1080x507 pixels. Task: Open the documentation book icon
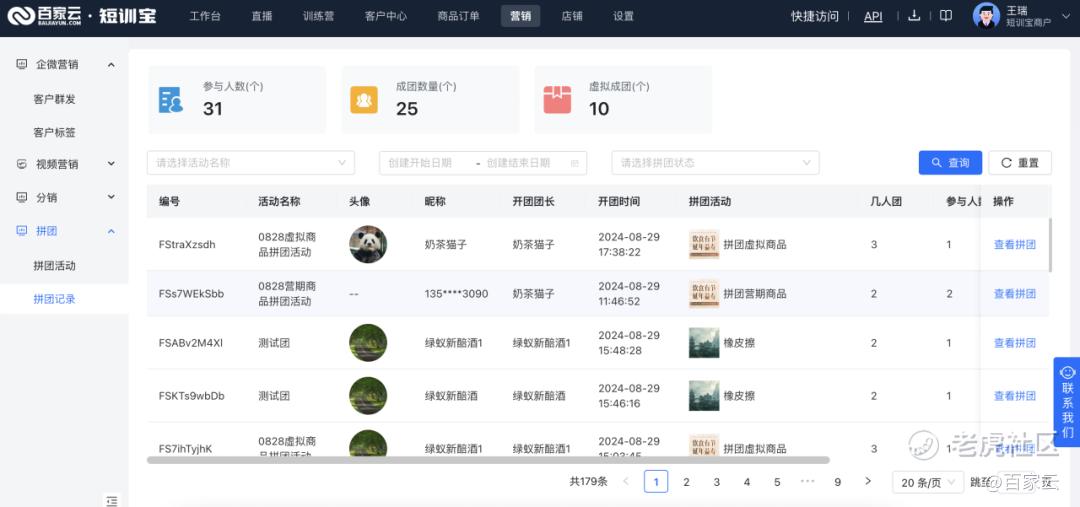click(945, 16)
